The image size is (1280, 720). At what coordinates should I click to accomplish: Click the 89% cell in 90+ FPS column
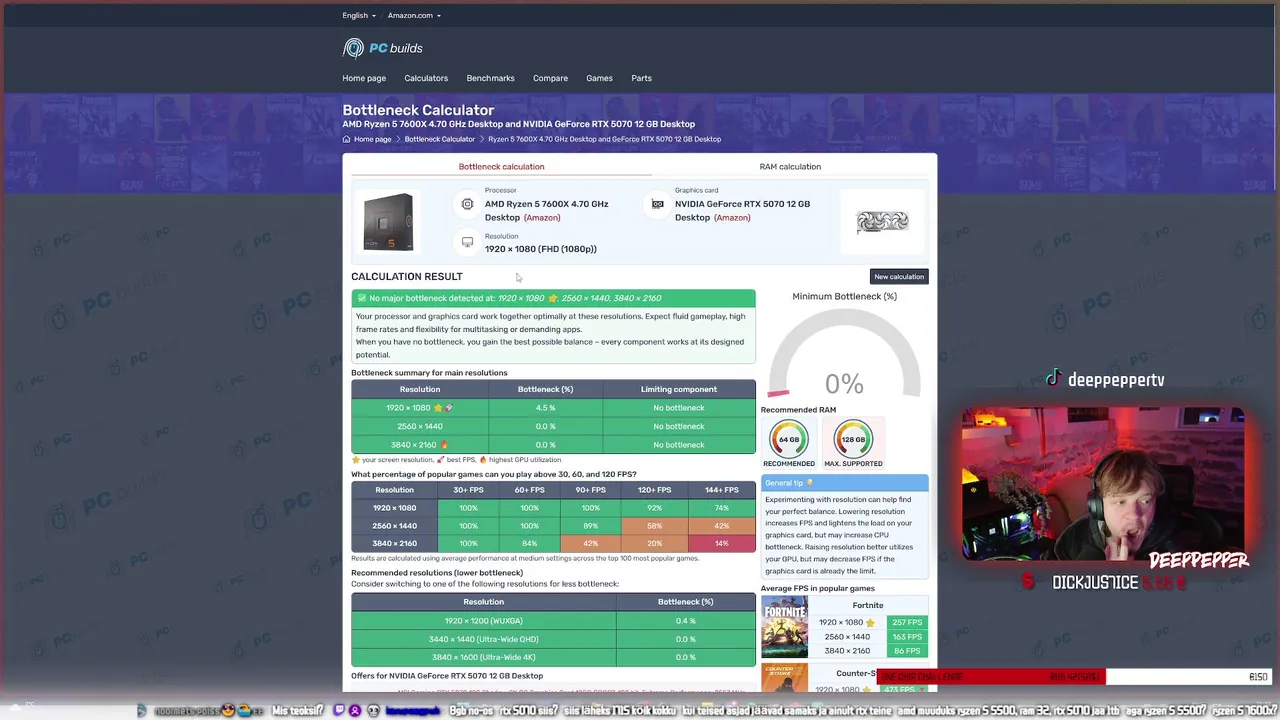point(590,526)
